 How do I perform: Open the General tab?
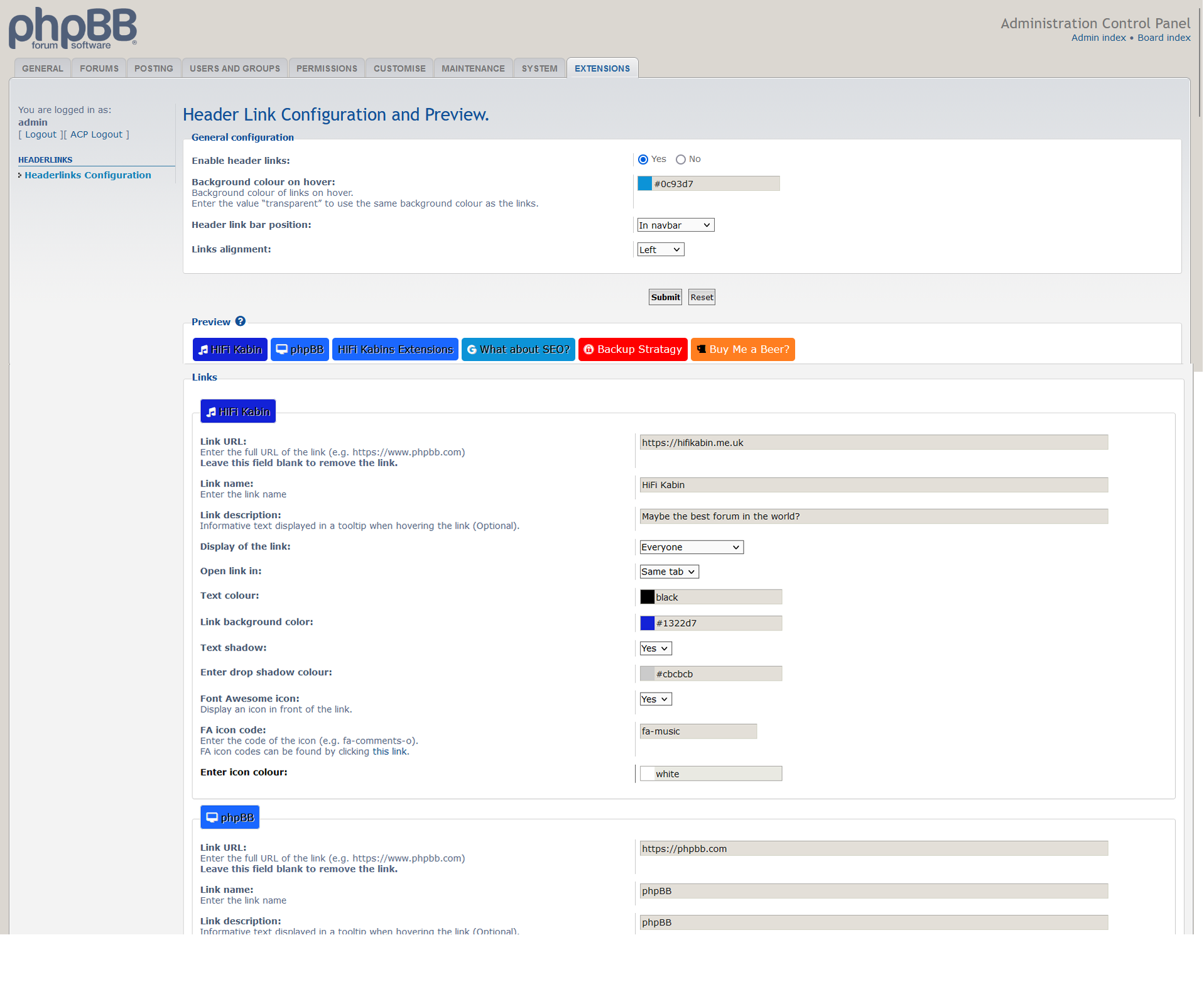43,68
